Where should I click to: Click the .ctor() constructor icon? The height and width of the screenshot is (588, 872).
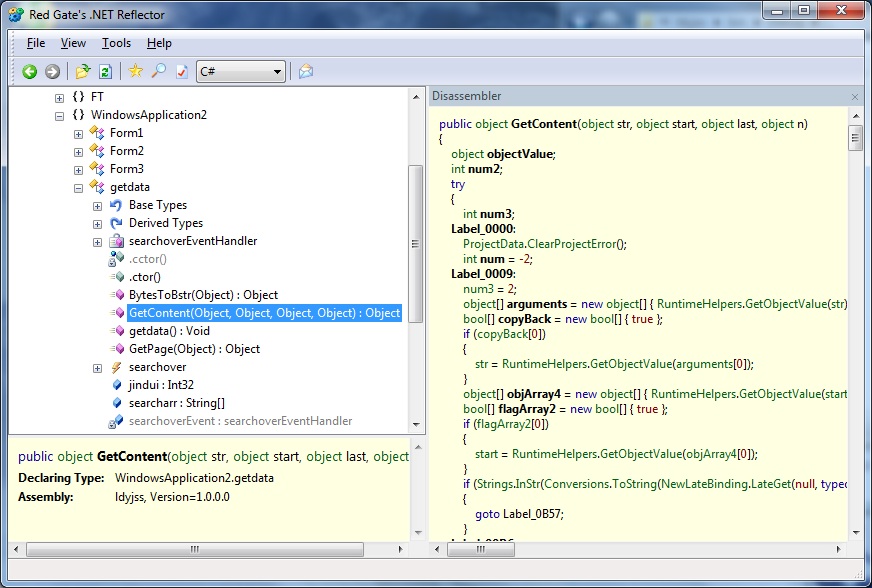pyautogui.click(x=117, y=276)
